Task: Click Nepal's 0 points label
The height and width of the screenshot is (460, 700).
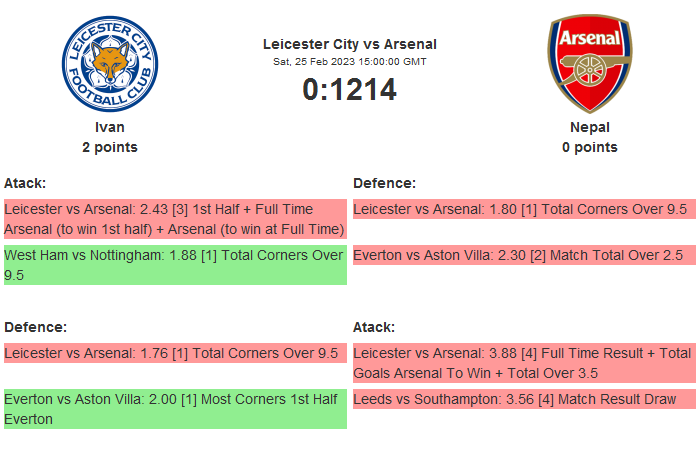Action: (590, 147)
